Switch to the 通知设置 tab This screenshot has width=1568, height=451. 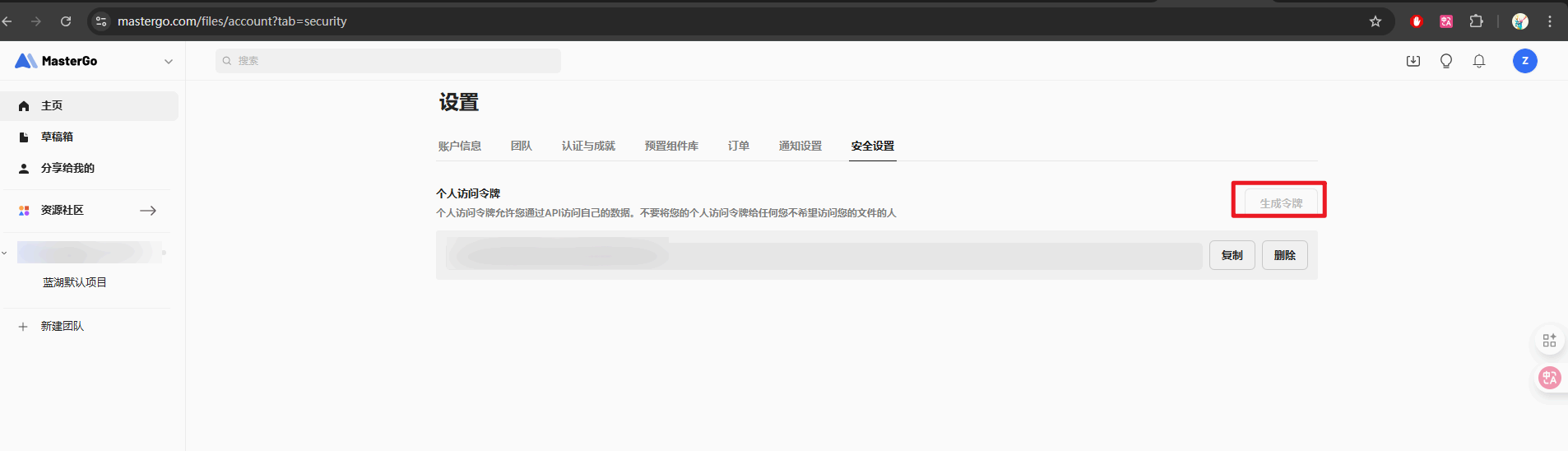tap(800, 146)
